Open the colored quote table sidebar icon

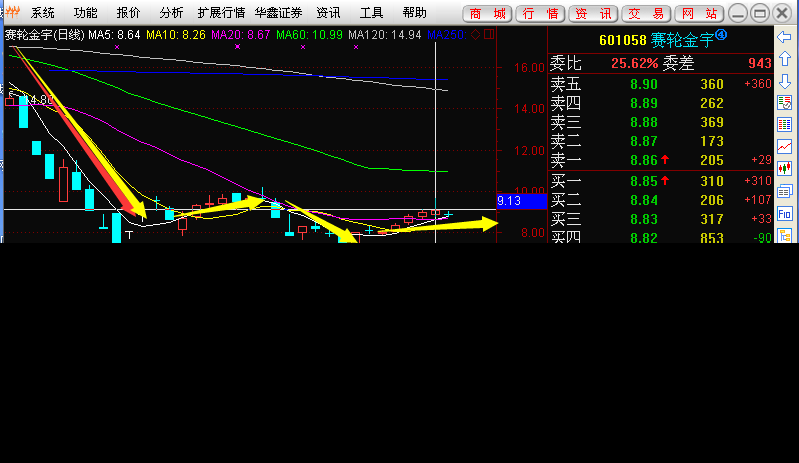(784, 125)
